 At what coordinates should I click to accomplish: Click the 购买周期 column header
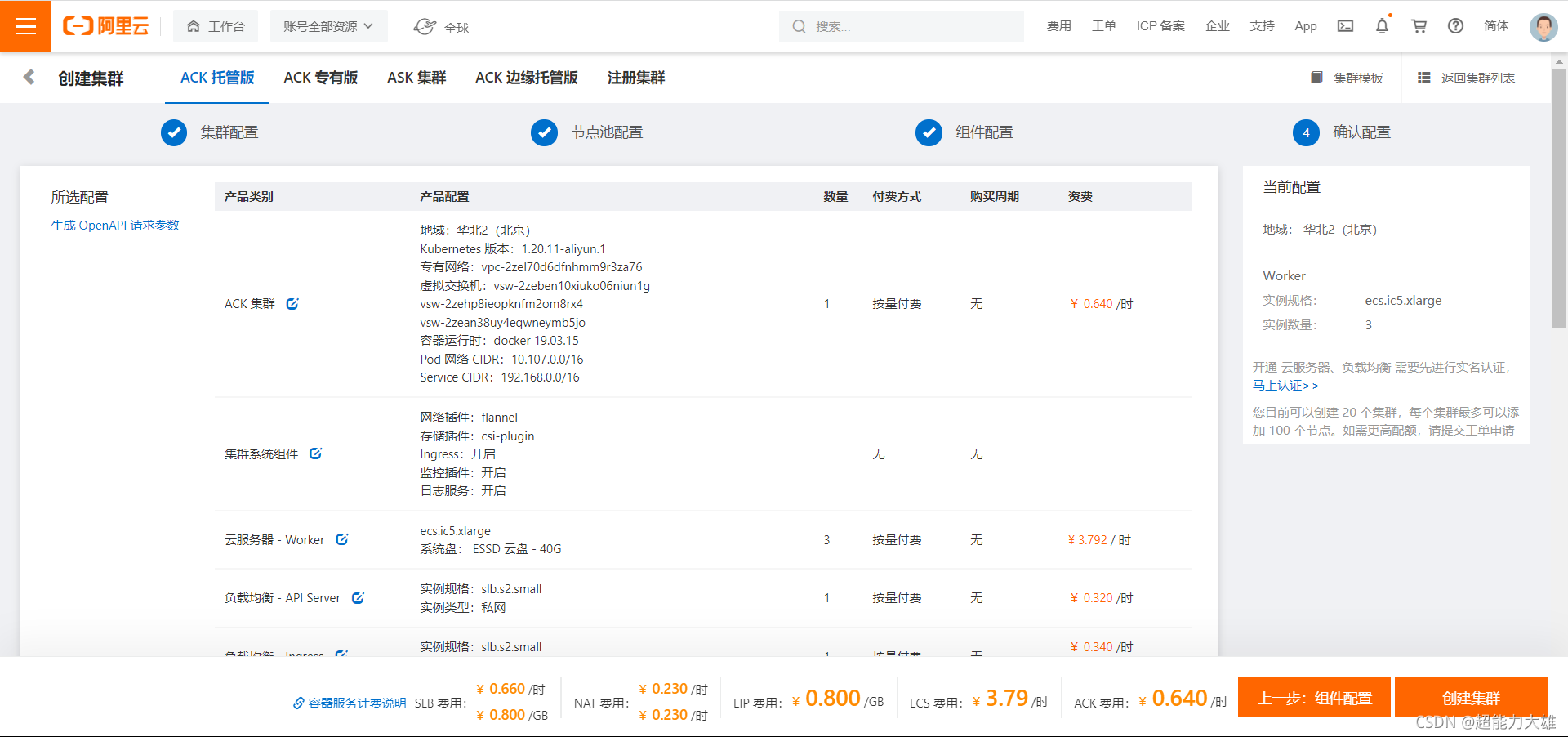pyautogui.click(x=994, y=197)
